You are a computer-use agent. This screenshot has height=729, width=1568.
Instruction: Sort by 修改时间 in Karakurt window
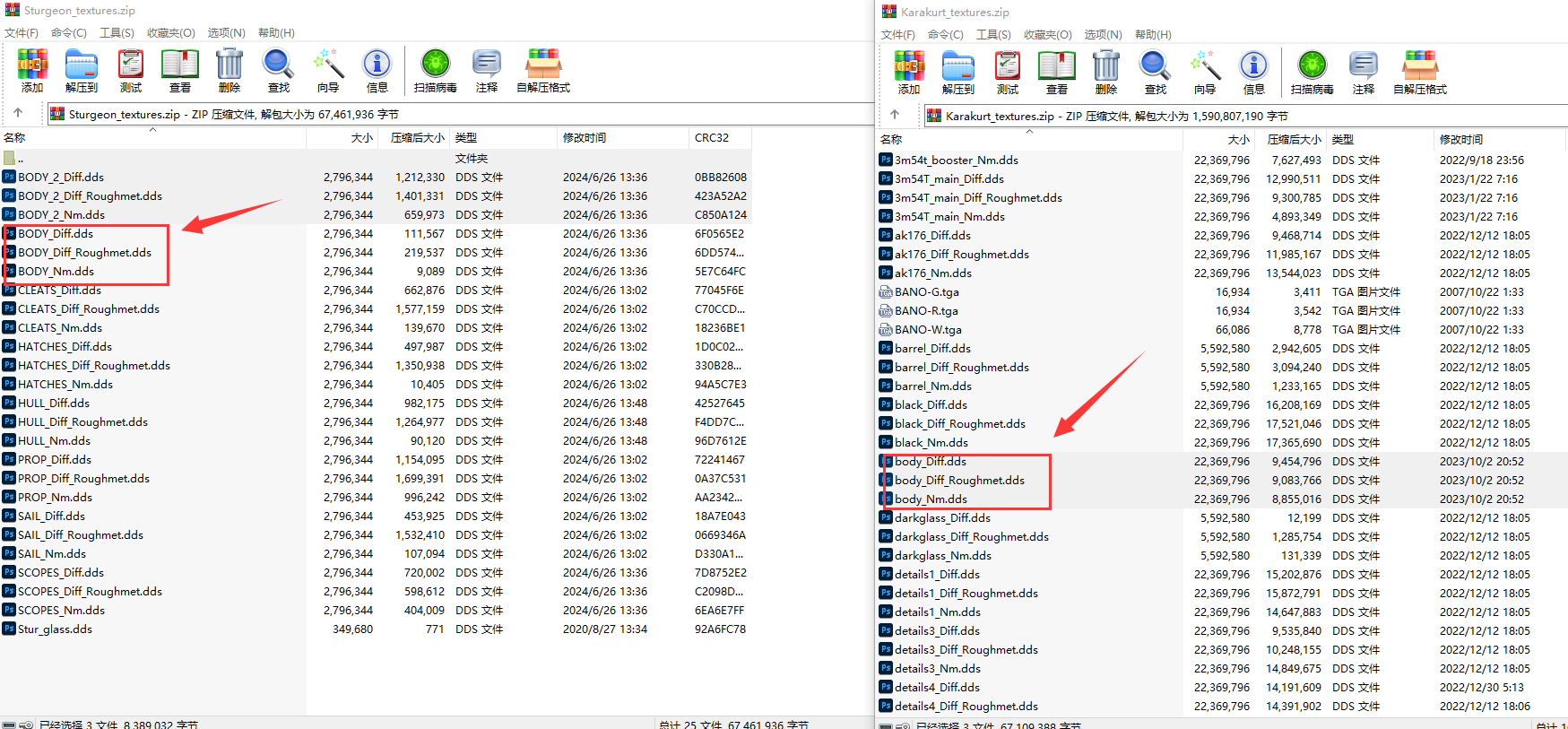tap(1499, 140)
